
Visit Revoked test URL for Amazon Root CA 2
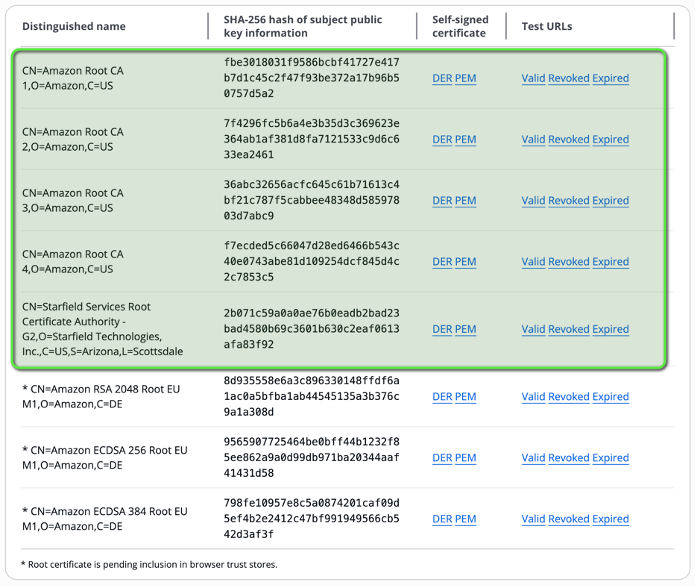(x=571, y=140)
